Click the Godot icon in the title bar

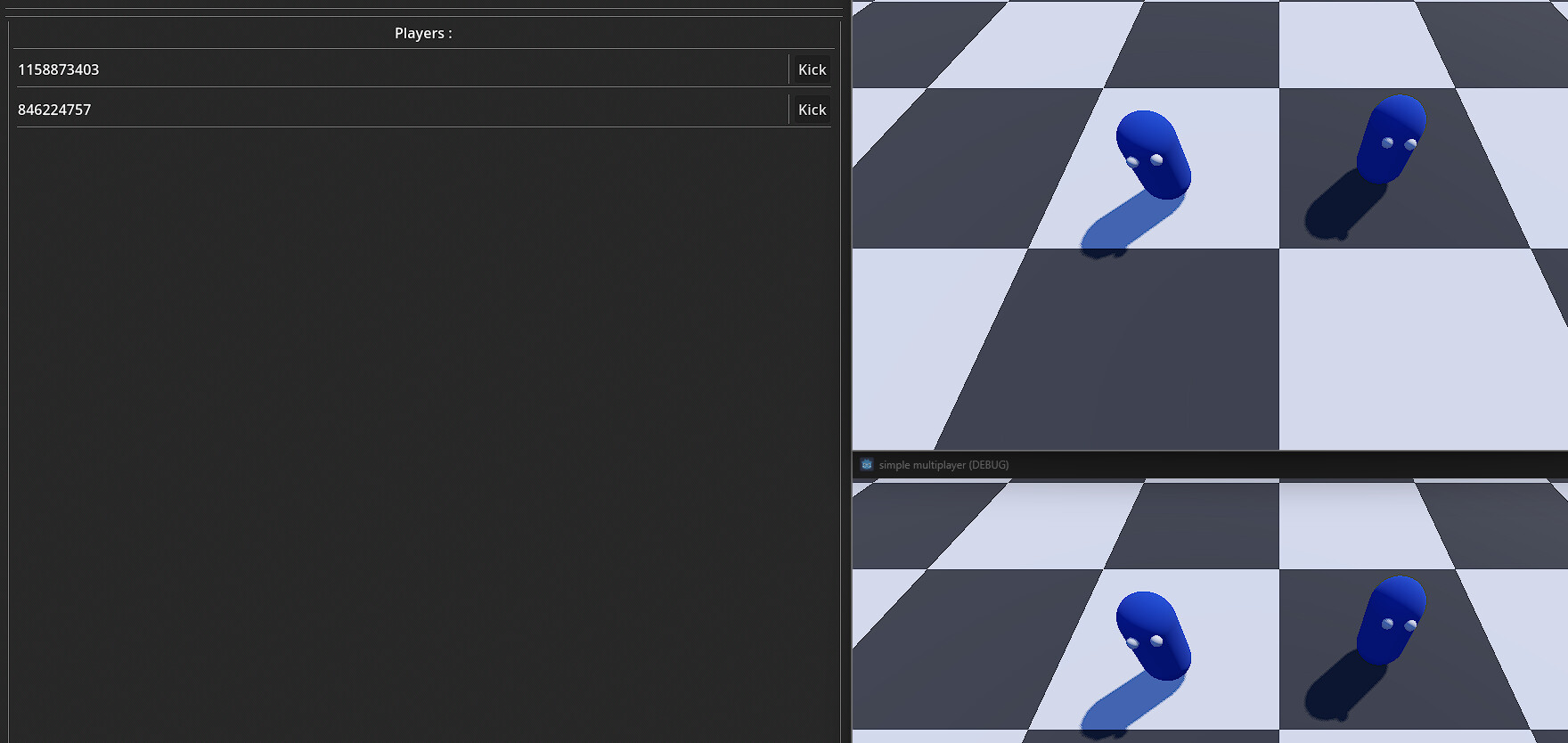tap(867, 464)
